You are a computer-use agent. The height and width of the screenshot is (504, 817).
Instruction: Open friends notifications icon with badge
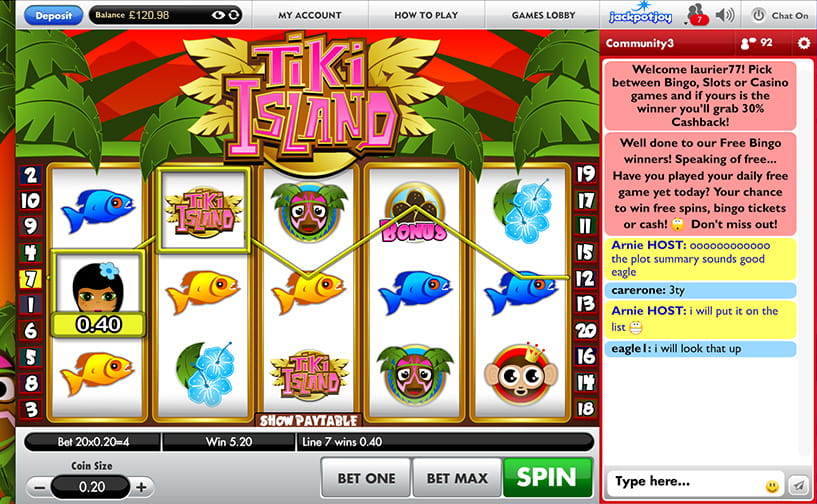click(696, 15)
